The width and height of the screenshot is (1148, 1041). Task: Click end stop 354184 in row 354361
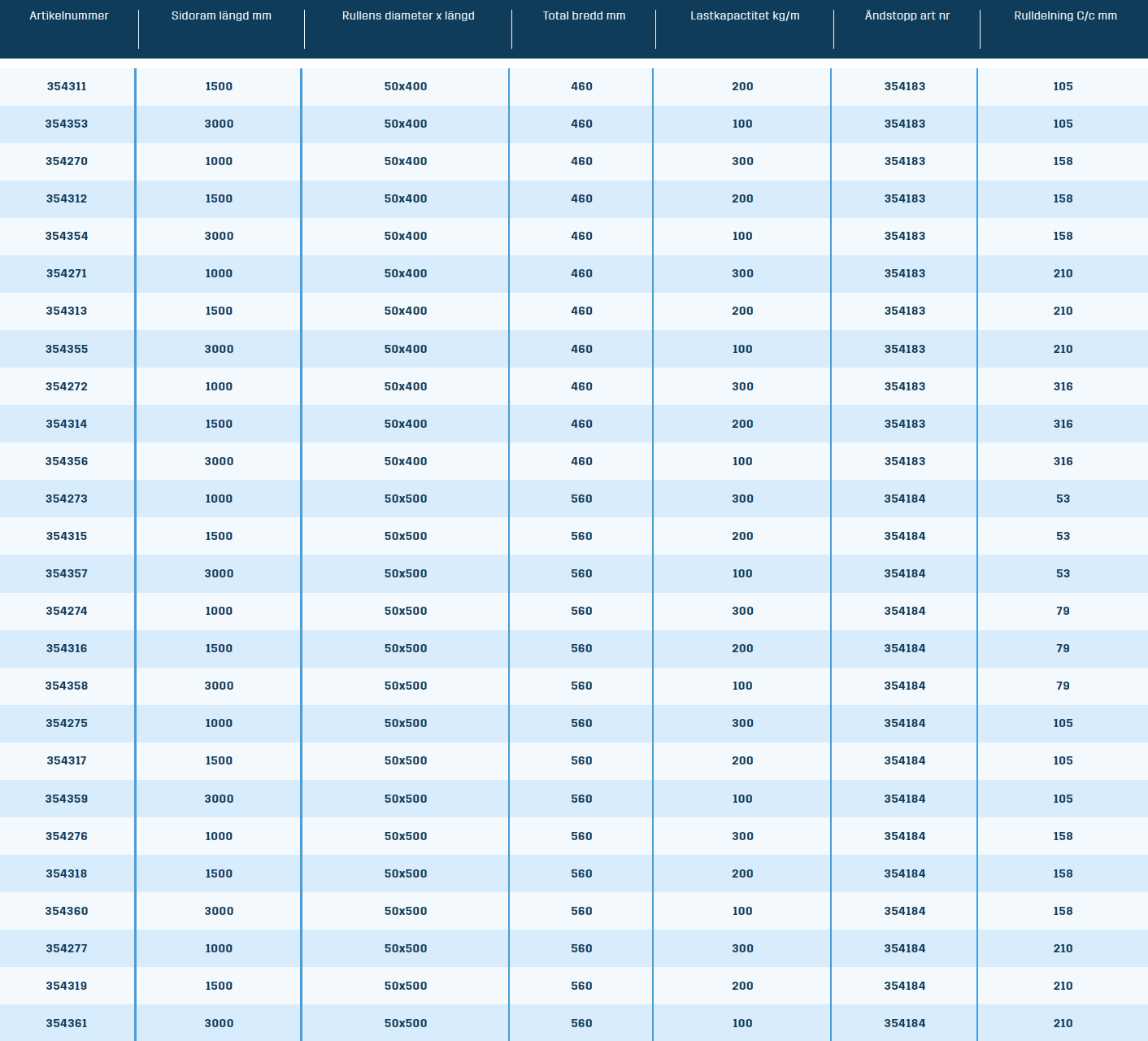click(x=905, y=1023)
